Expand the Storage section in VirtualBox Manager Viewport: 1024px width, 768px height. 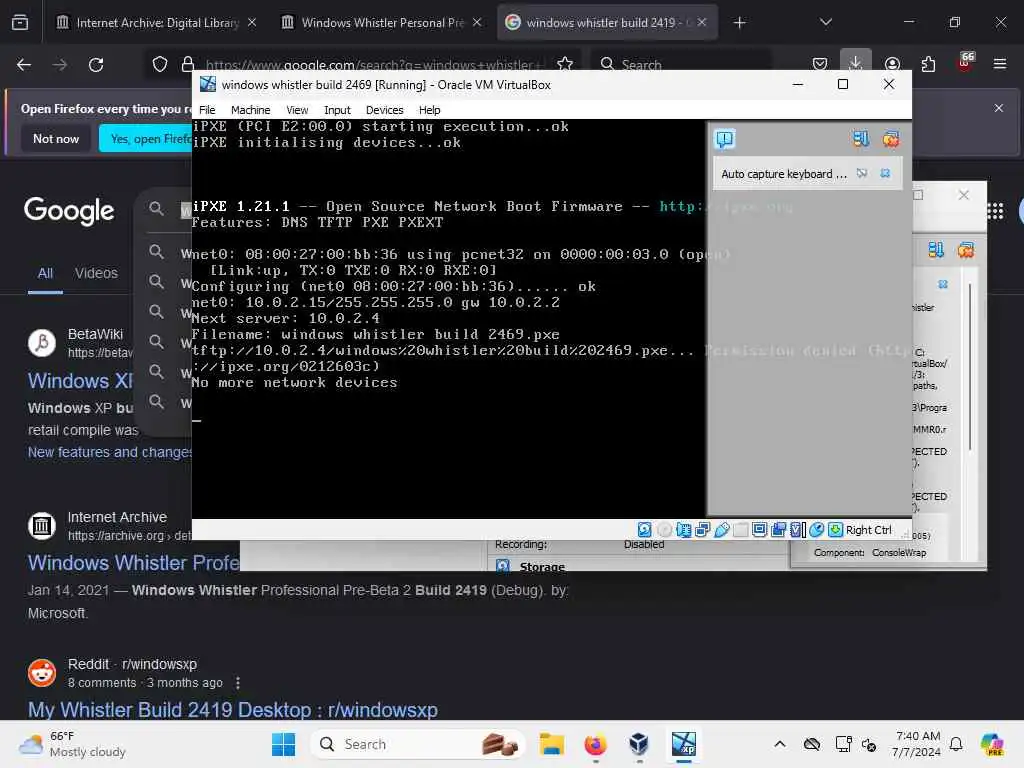pyautogui.click(x=541, y=566)
